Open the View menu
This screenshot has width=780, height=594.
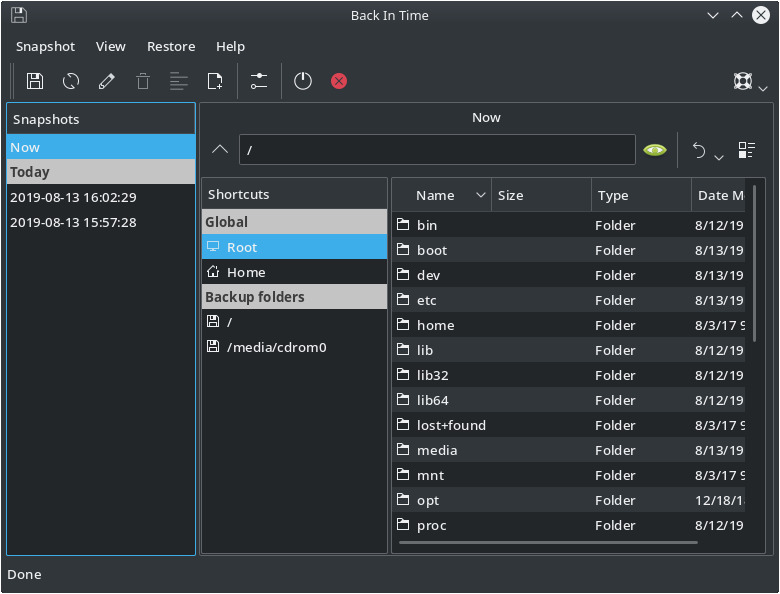click(110, 46)
